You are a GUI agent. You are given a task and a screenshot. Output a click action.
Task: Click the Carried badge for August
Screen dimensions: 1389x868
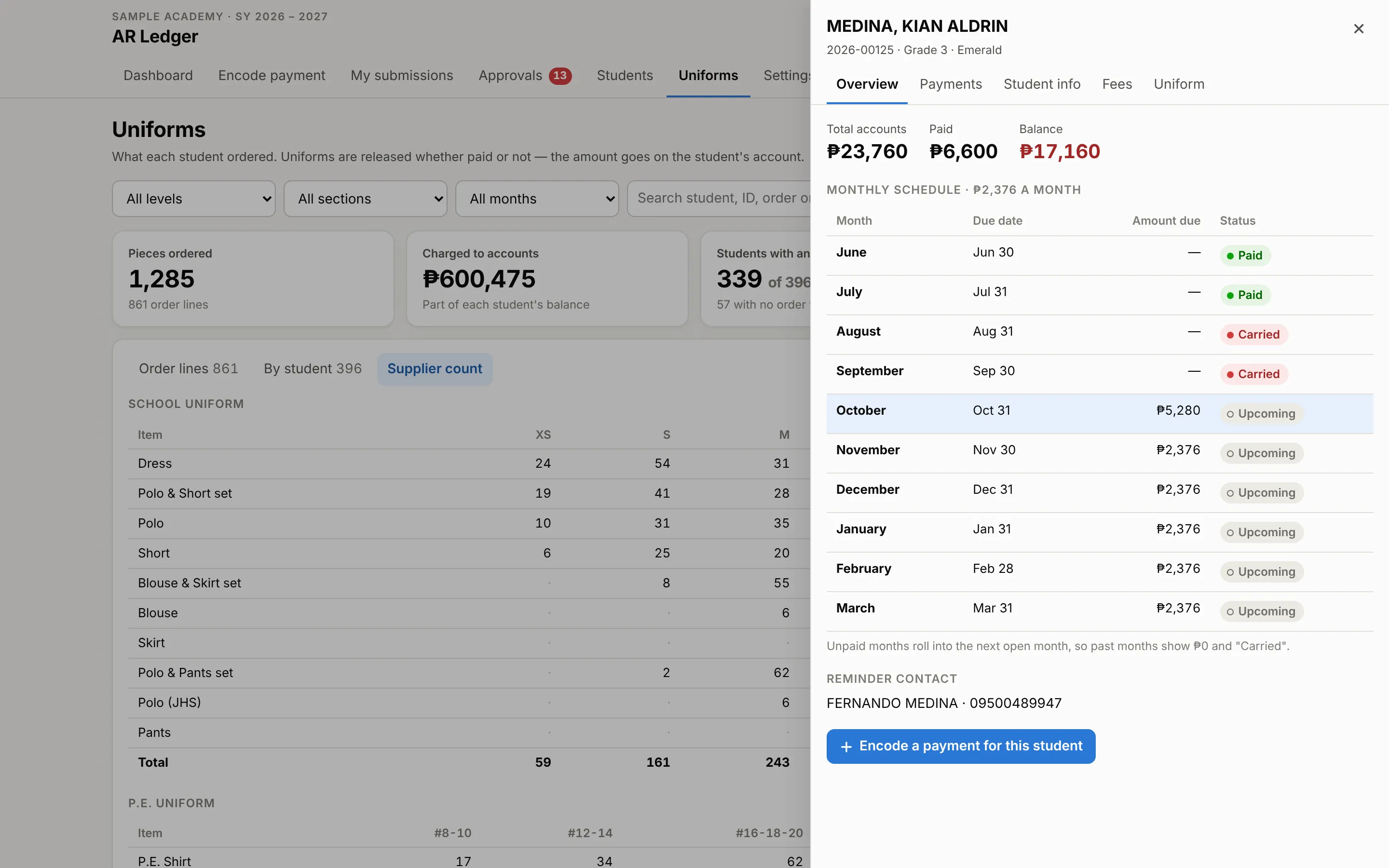[x=1253, y=335]
